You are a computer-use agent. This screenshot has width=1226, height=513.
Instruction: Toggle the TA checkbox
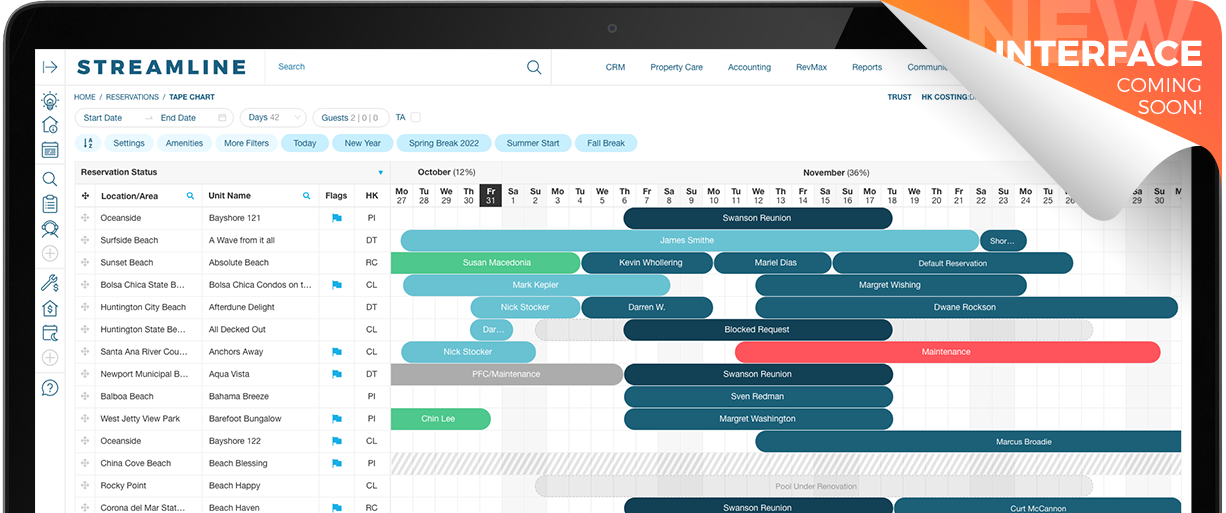[415, 118]
